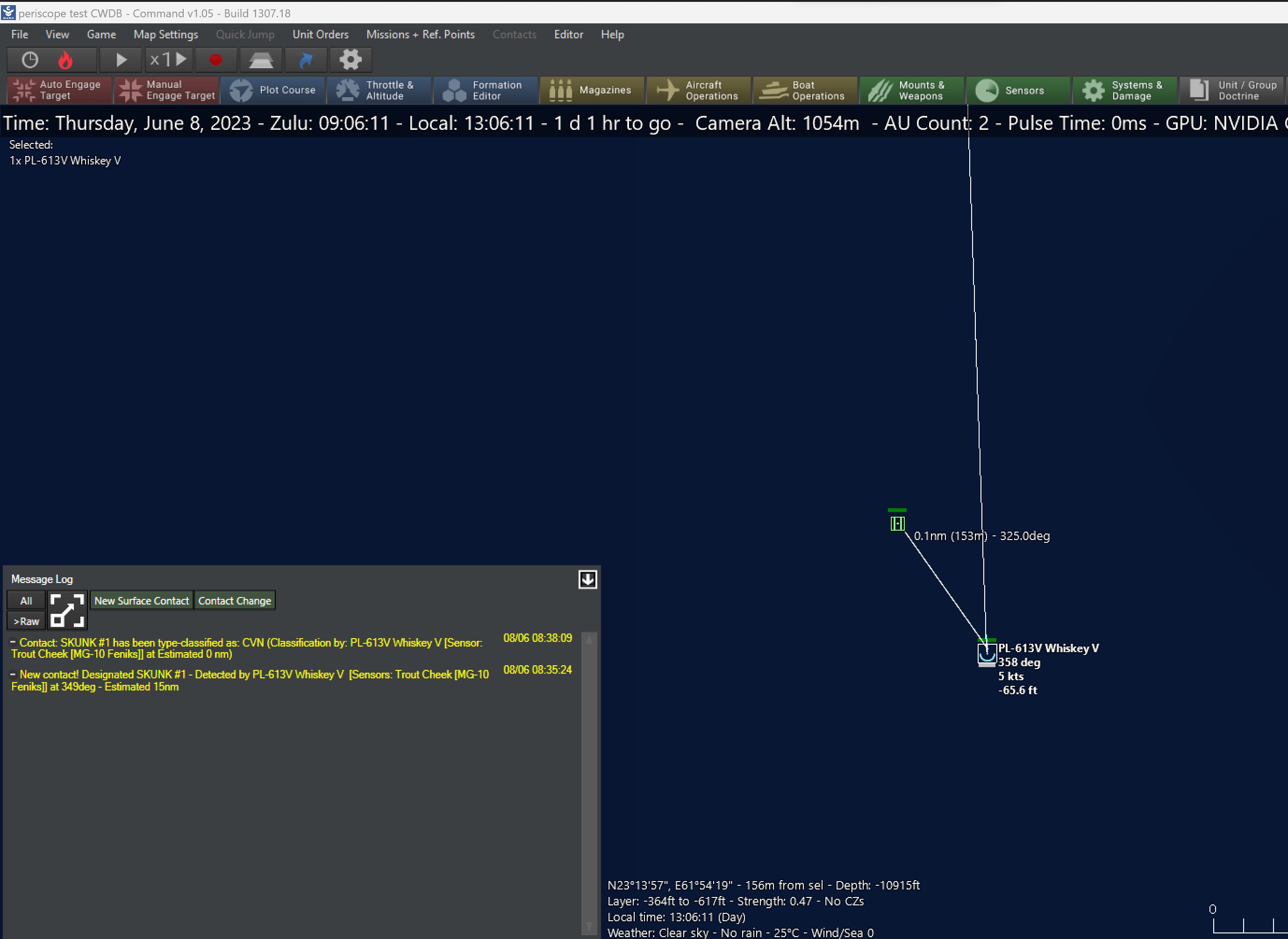The image size is (1288, 939).
Task: Start simulation with the play button
Action: (x=121, y=60)
